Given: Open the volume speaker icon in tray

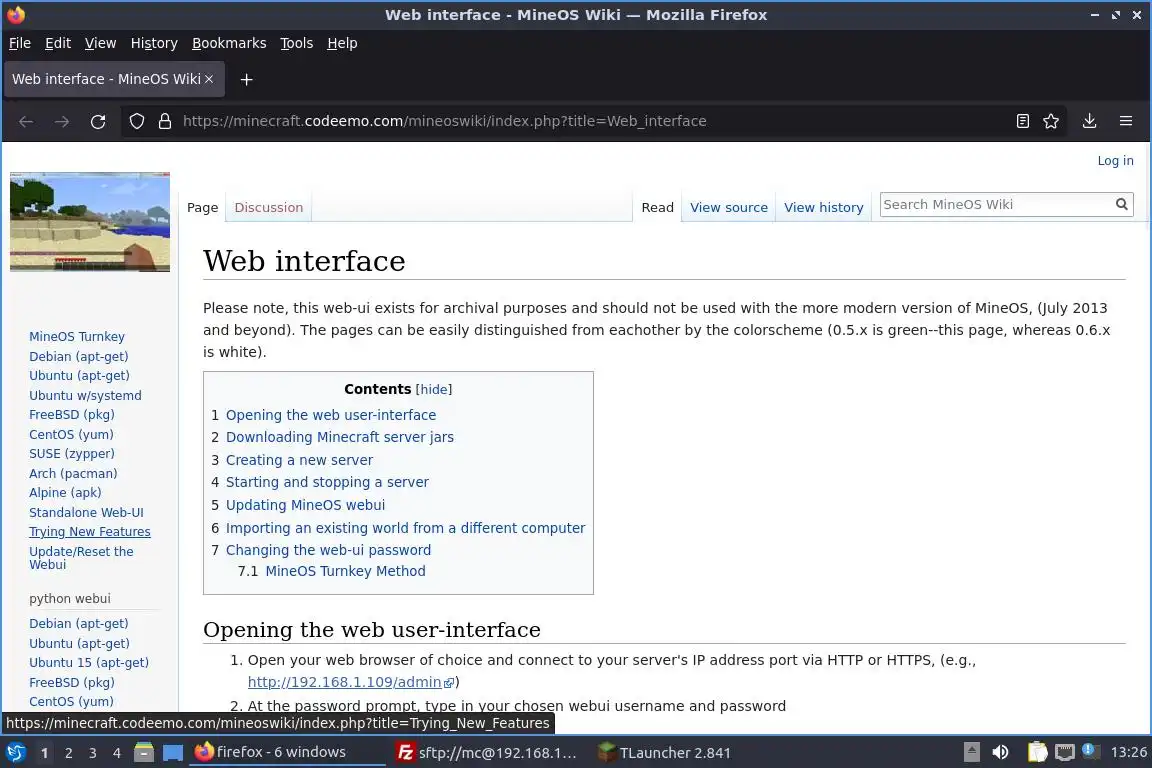Looking at the screenshot, I should (1000, 753).
